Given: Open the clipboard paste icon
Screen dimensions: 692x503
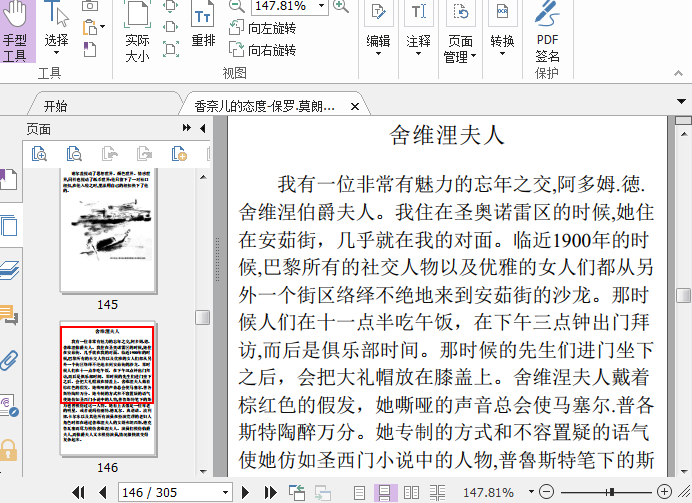Looking at the screenshot, I should tap(90, 27).
